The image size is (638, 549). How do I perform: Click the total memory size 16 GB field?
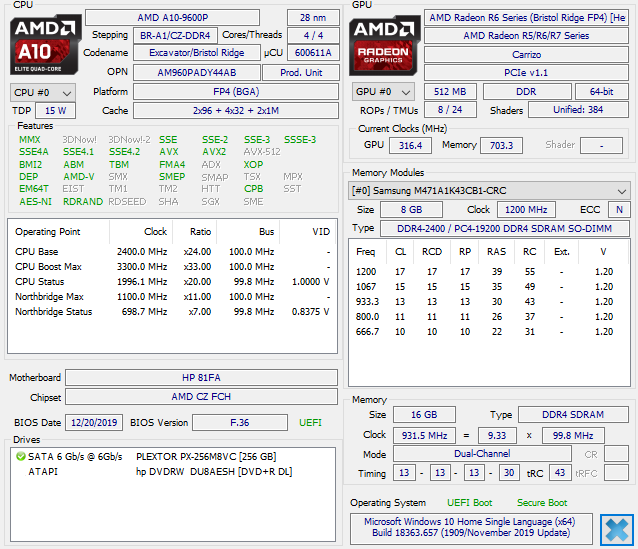coord(424,414)
